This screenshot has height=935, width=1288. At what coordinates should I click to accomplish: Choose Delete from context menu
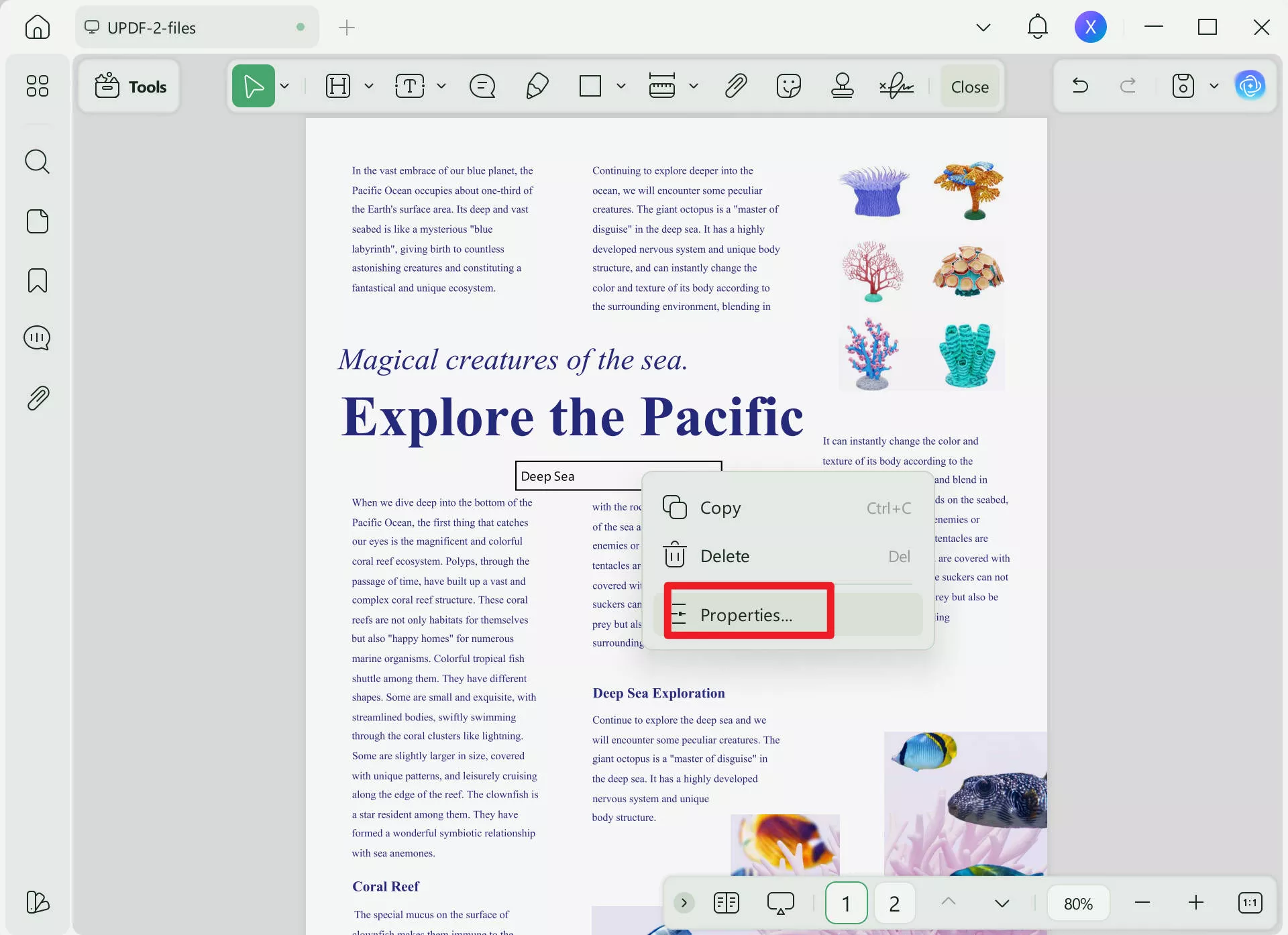click(724, 556)
